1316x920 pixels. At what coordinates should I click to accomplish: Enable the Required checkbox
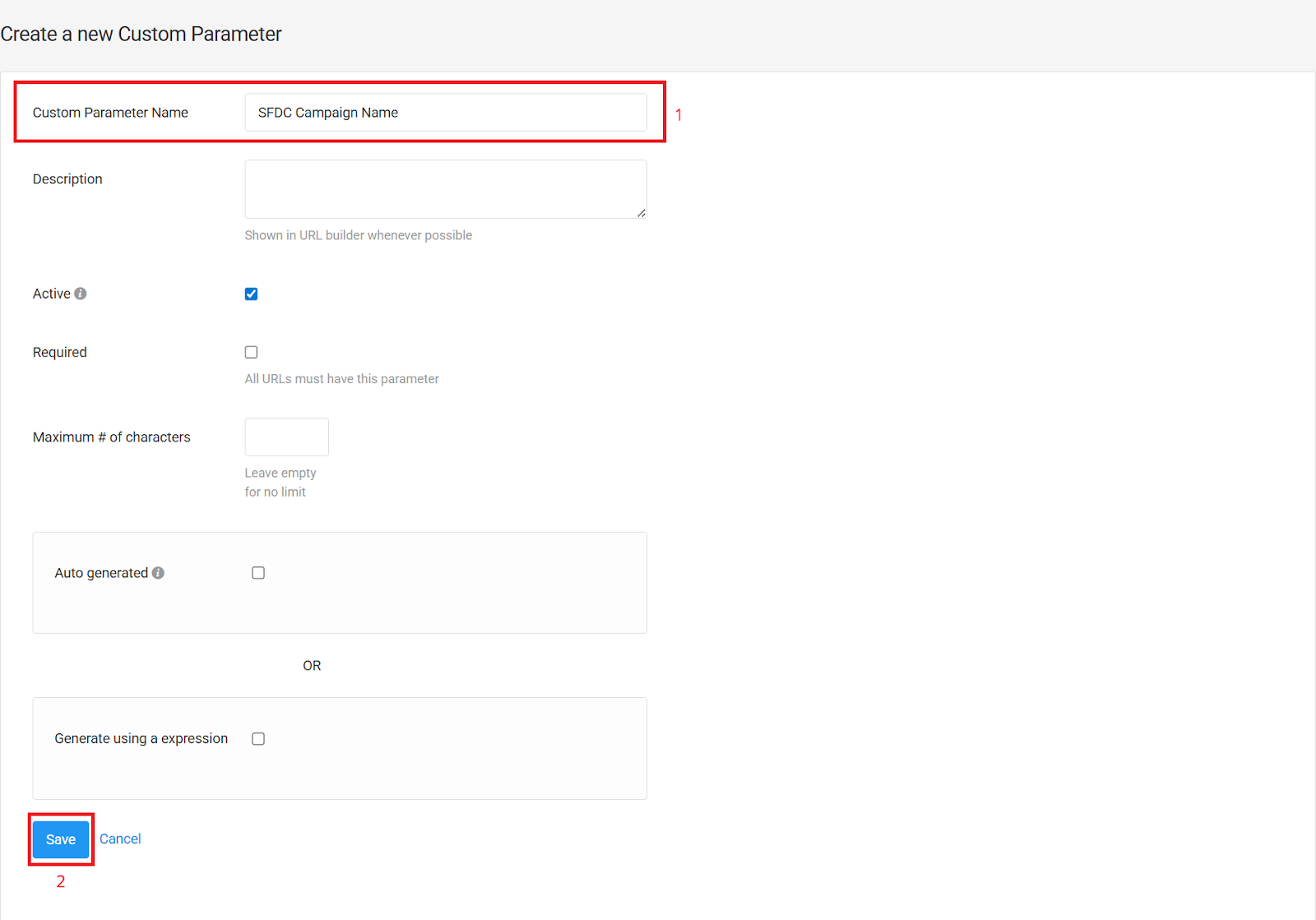click(x=252, y=352)
